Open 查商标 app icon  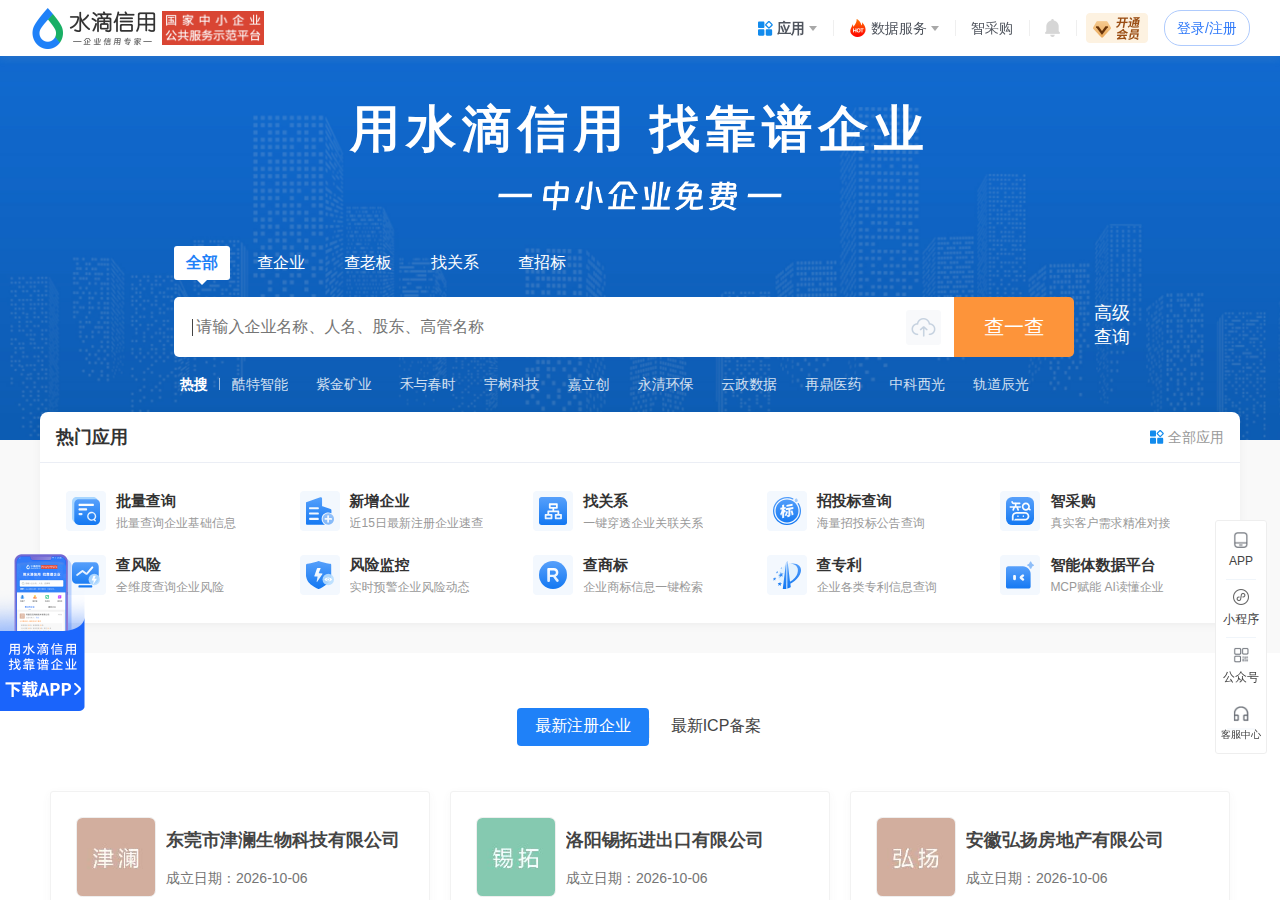tap(553, 575)
